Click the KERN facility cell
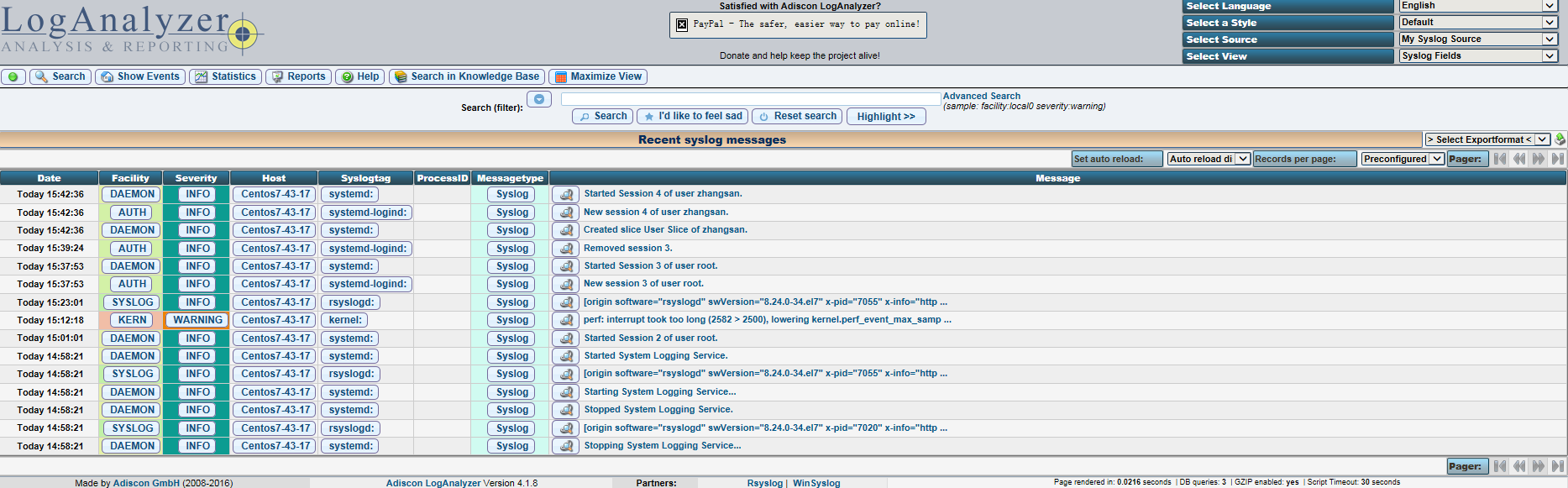The image size is (1568, 488). (132, 320)
